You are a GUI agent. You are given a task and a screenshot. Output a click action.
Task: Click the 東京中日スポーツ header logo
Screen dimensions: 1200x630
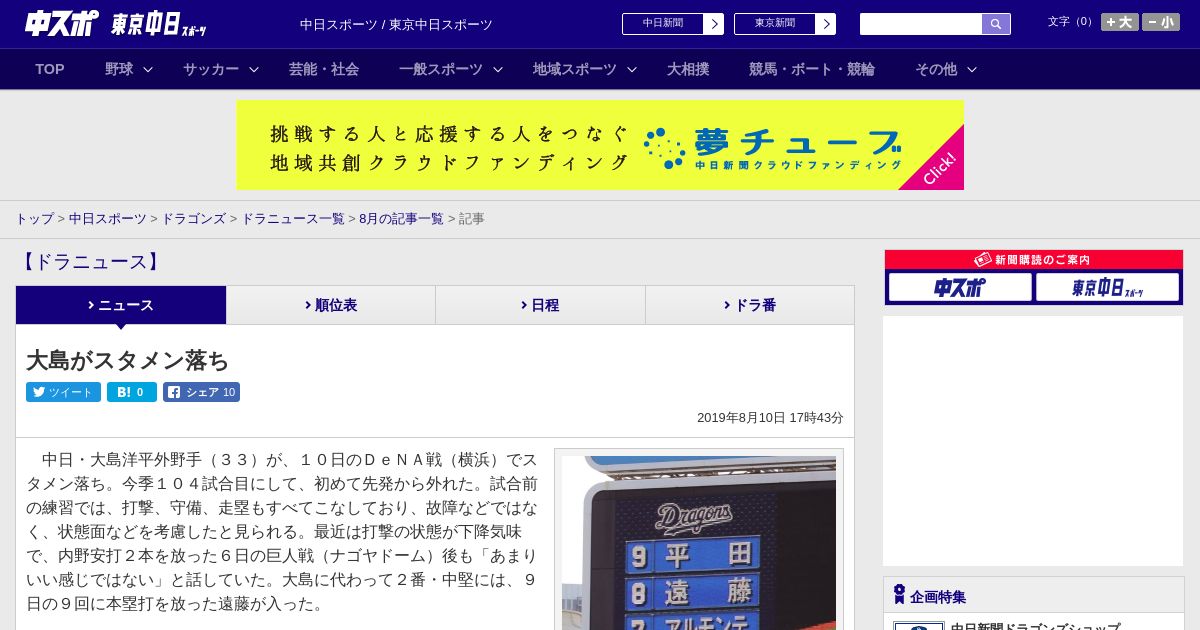(158, 24)
